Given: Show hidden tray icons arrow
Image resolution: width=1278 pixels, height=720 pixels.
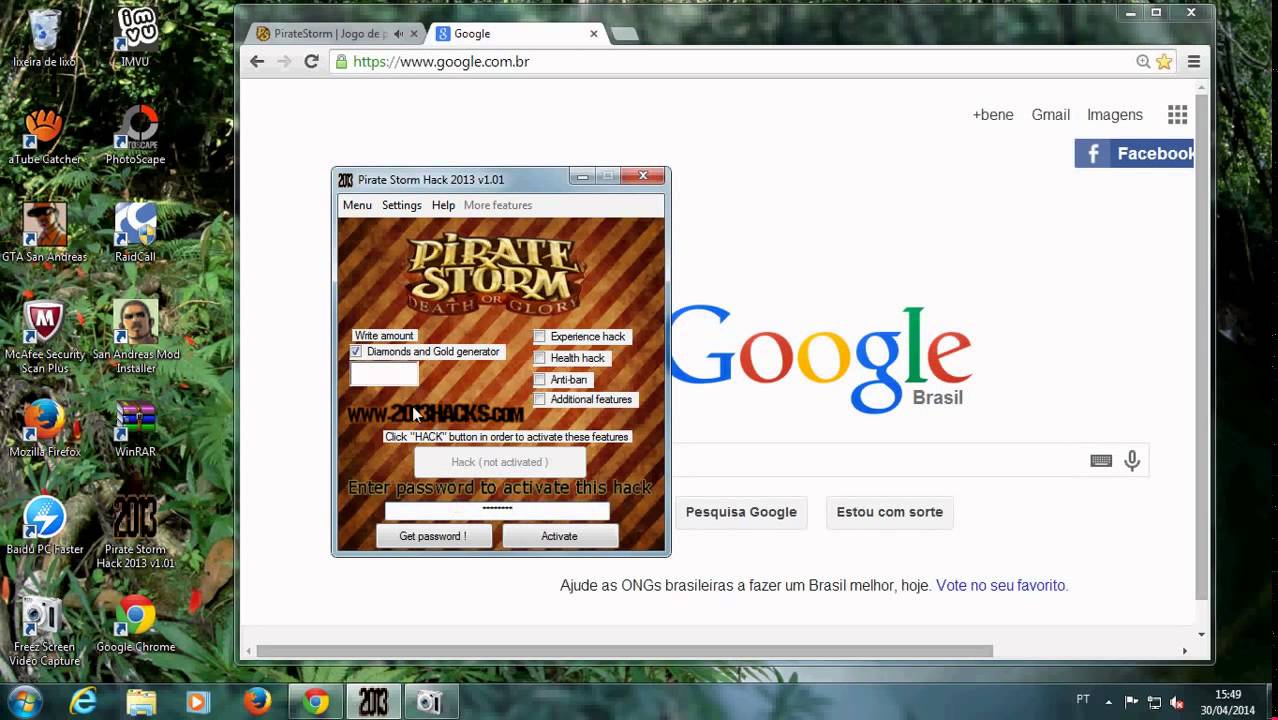Looking at the screenshot, I should click(x=1108, y=702).
